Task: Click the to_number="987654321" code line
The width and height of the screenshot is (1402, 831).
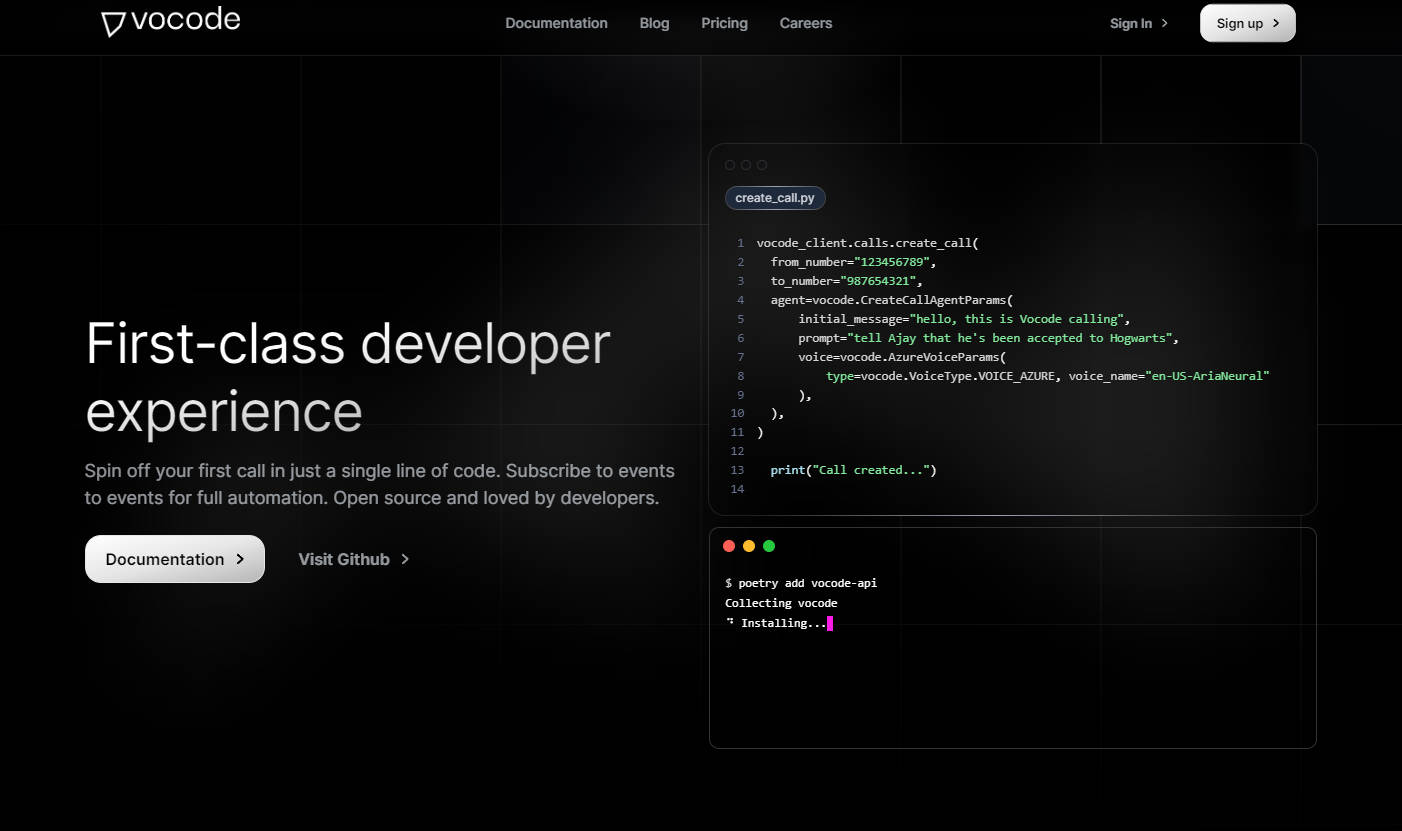Action: (x=846, y=281)
